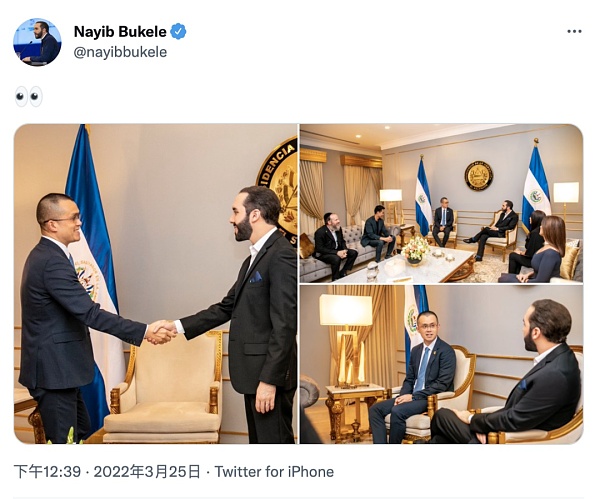Click the empty armchair in left photo
Image resolution: width=600 pixels, height=499 pixels.
tap(163, 387)
